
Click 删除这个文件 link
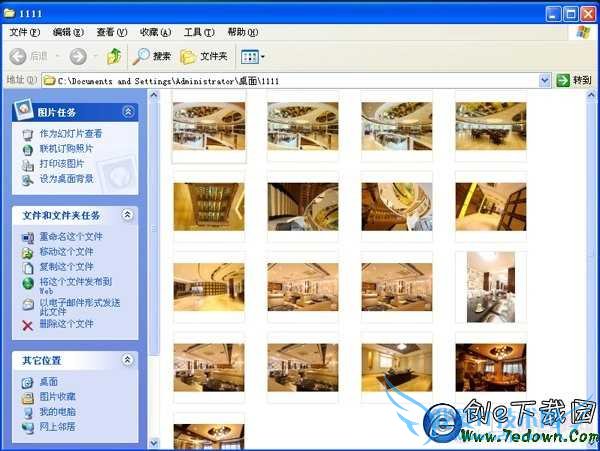tap(67, 324)
